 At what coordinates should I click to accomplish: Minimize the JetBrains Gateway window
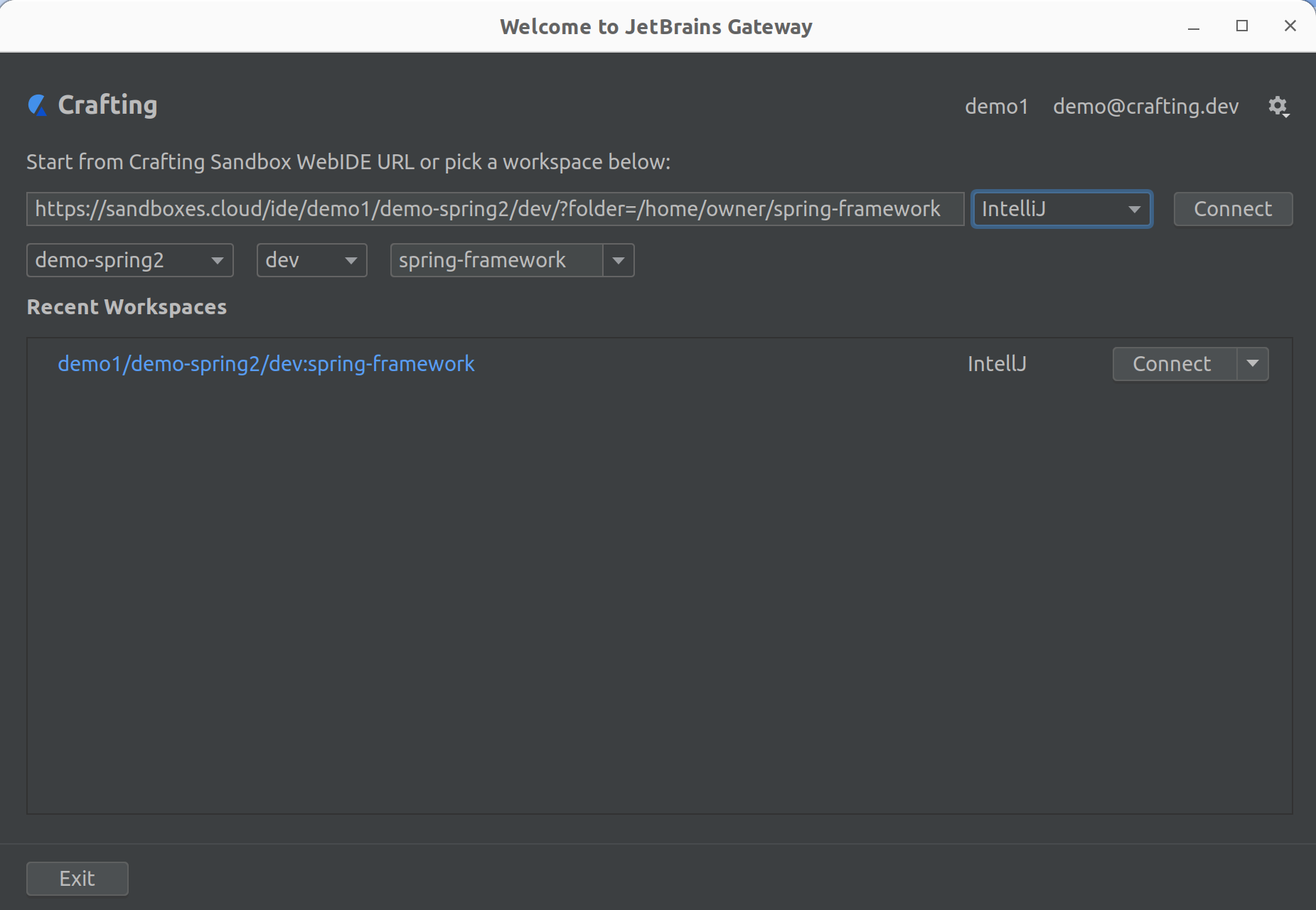[1194, 26]
